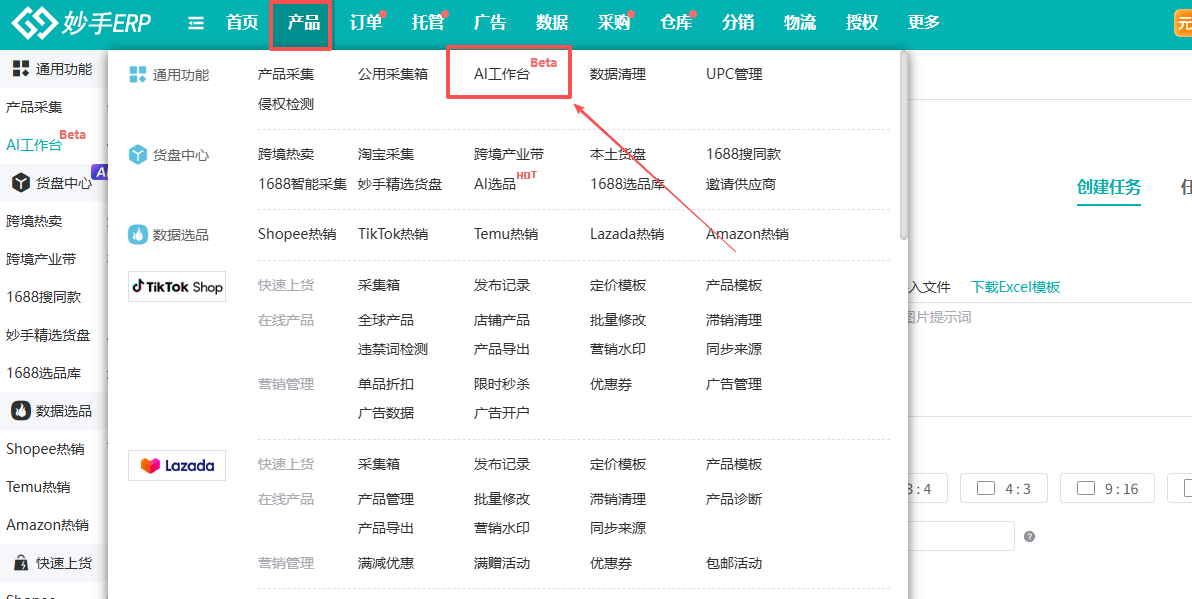Select the 9:16 aspect ratio option
Image resolution: width=1192 pixels, height=599 pixels.
1108,488
